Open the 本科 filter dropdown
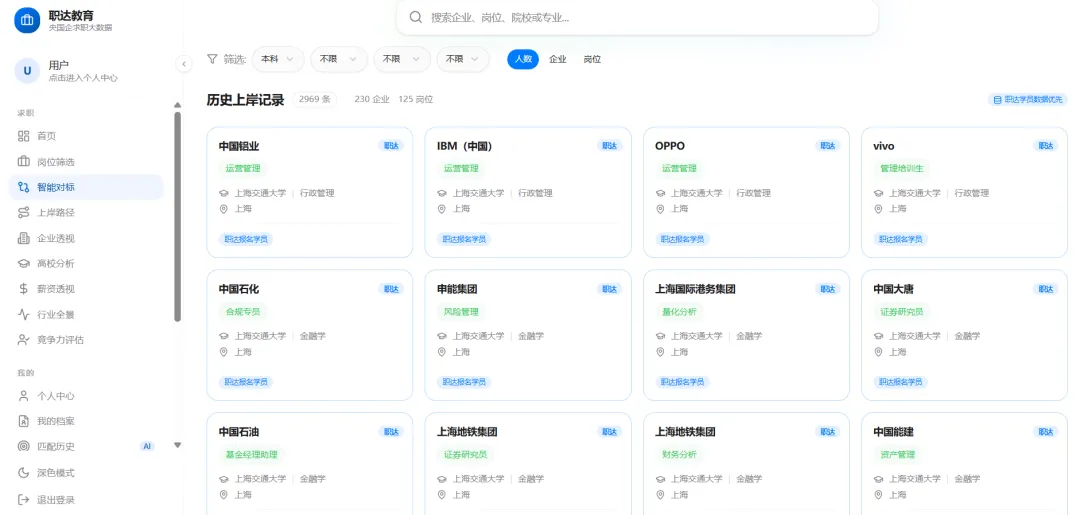The image size is (1080, 515). click(278, 59)
